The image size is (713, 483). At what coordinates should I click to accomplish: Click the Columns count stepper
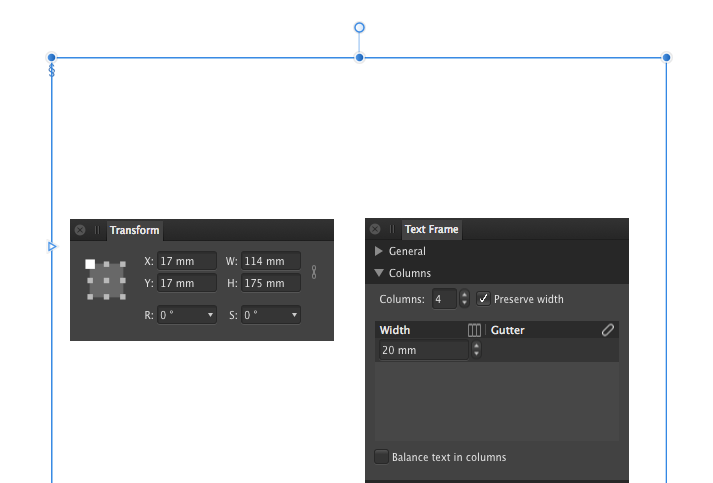[x=464, y=299]
